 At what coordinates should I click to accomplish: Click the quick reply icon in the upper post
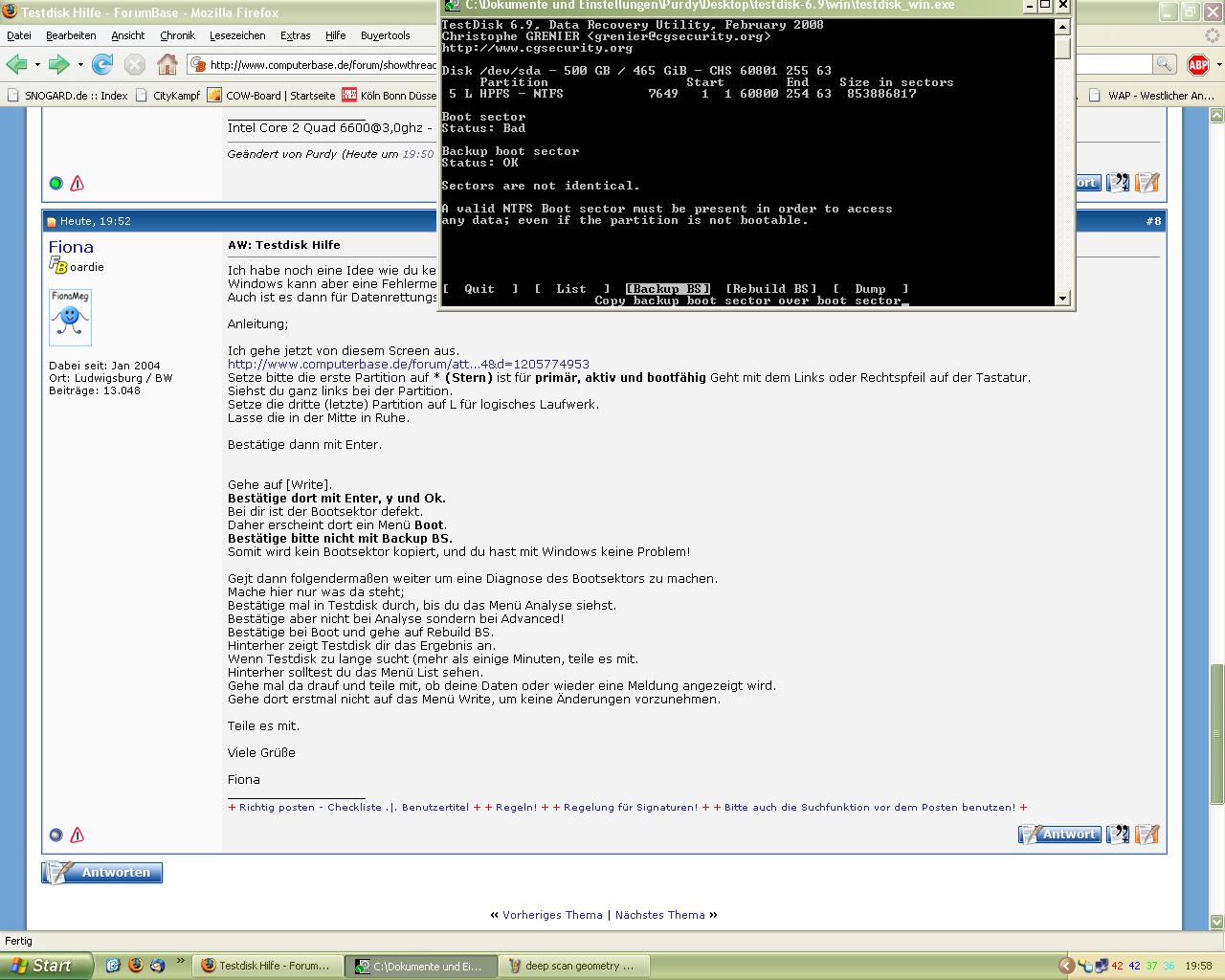coord(1147,183)
